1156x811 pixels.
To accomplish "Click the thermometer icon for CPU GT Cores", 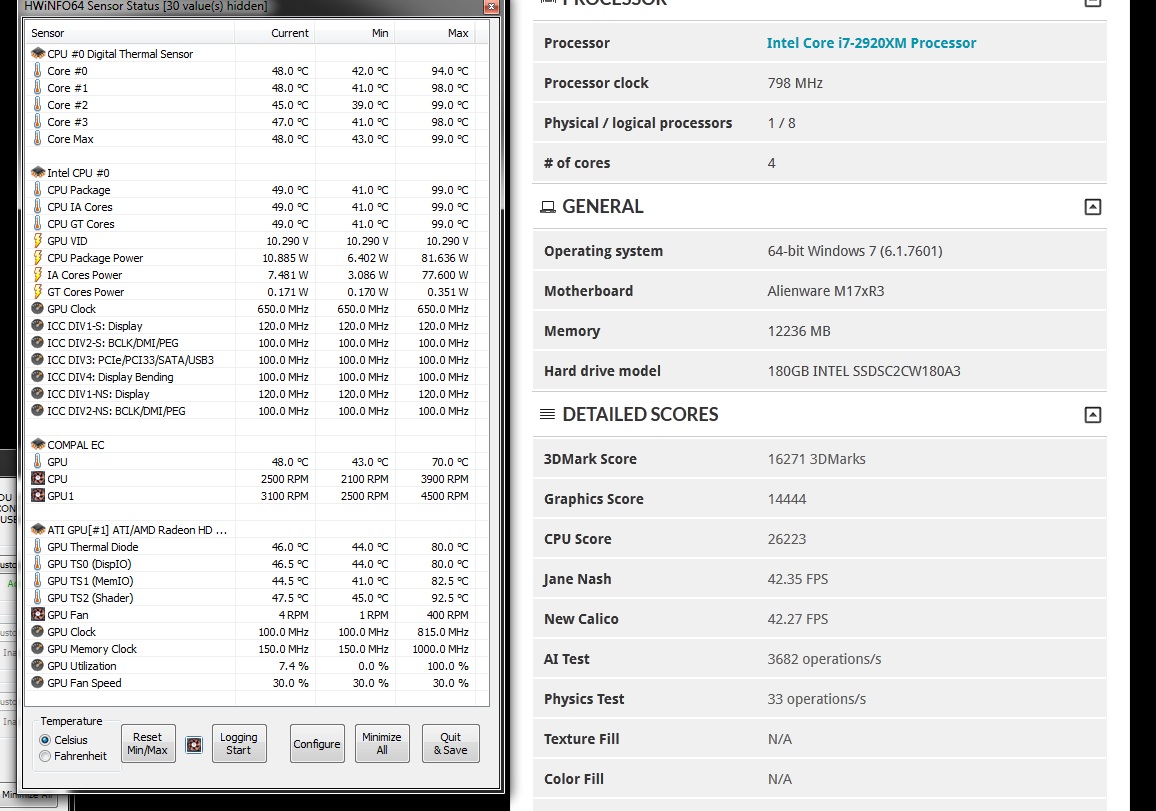I will 38,223.
